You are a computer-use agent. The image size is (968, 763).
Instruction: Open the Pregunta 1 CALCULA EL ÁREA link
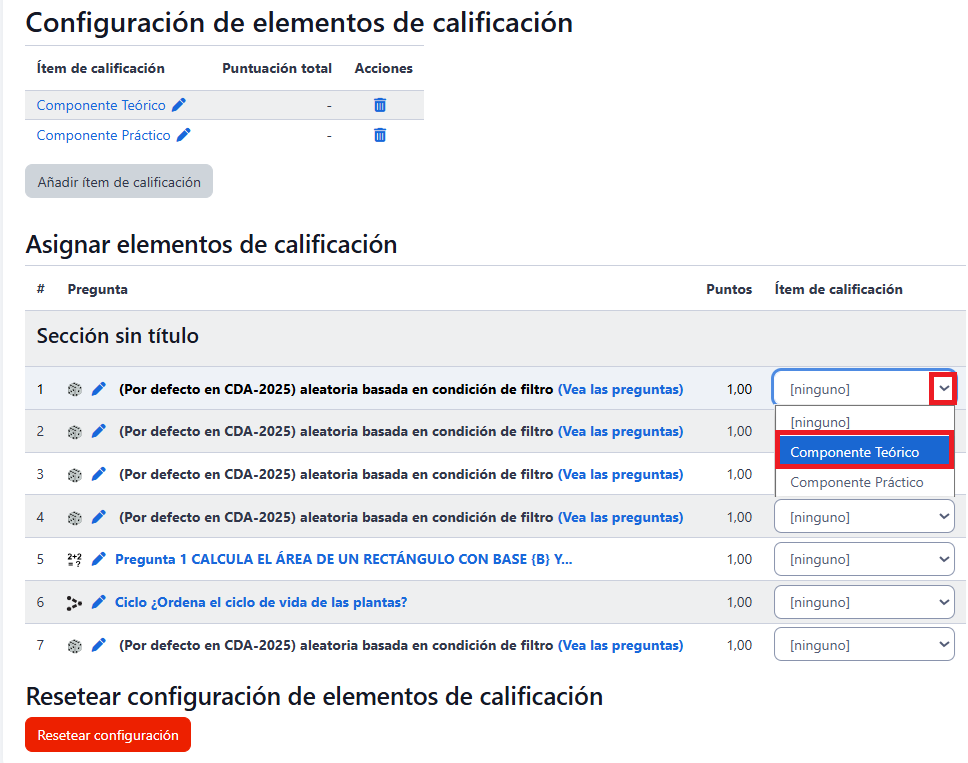pos(343,560)
